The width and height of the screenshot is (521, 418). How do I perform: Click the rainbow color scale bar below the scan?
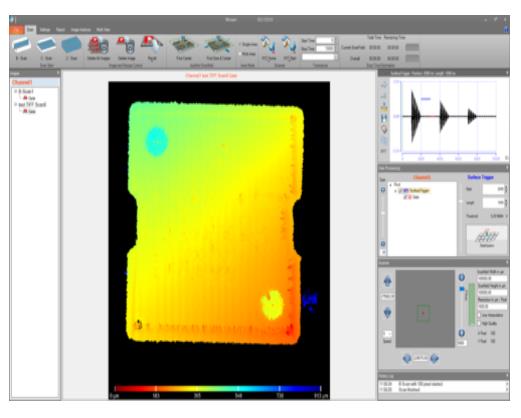pos(218,388)
